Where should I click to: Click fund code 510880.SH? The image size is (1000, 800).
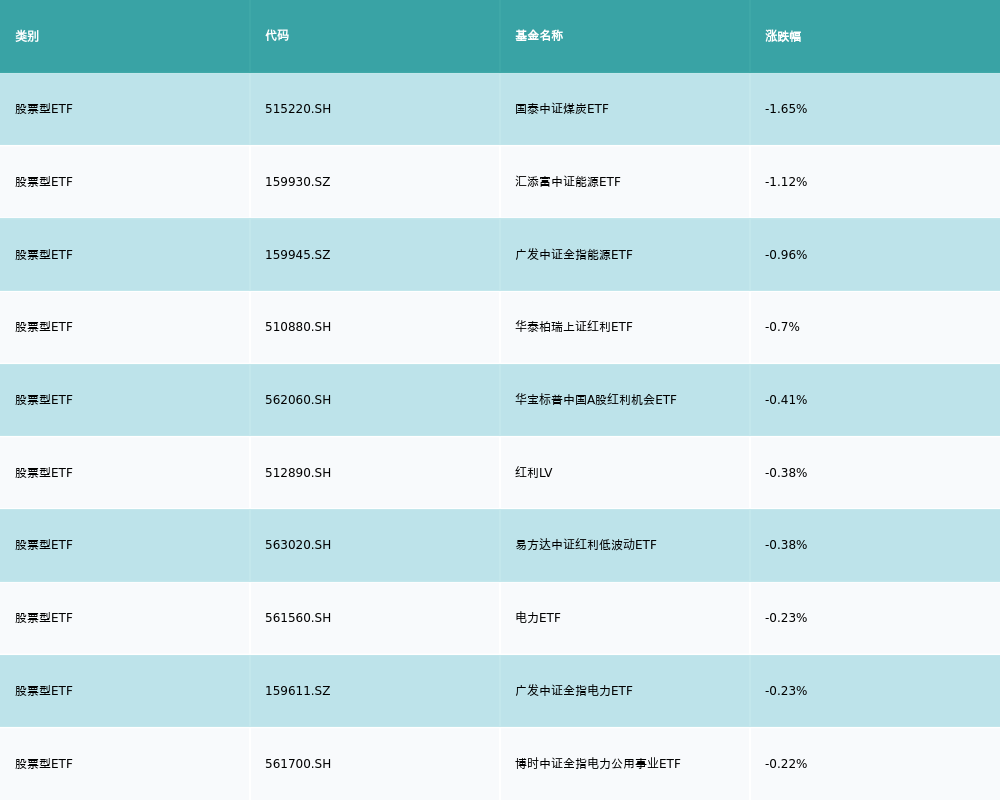click(x=298, y=327)
